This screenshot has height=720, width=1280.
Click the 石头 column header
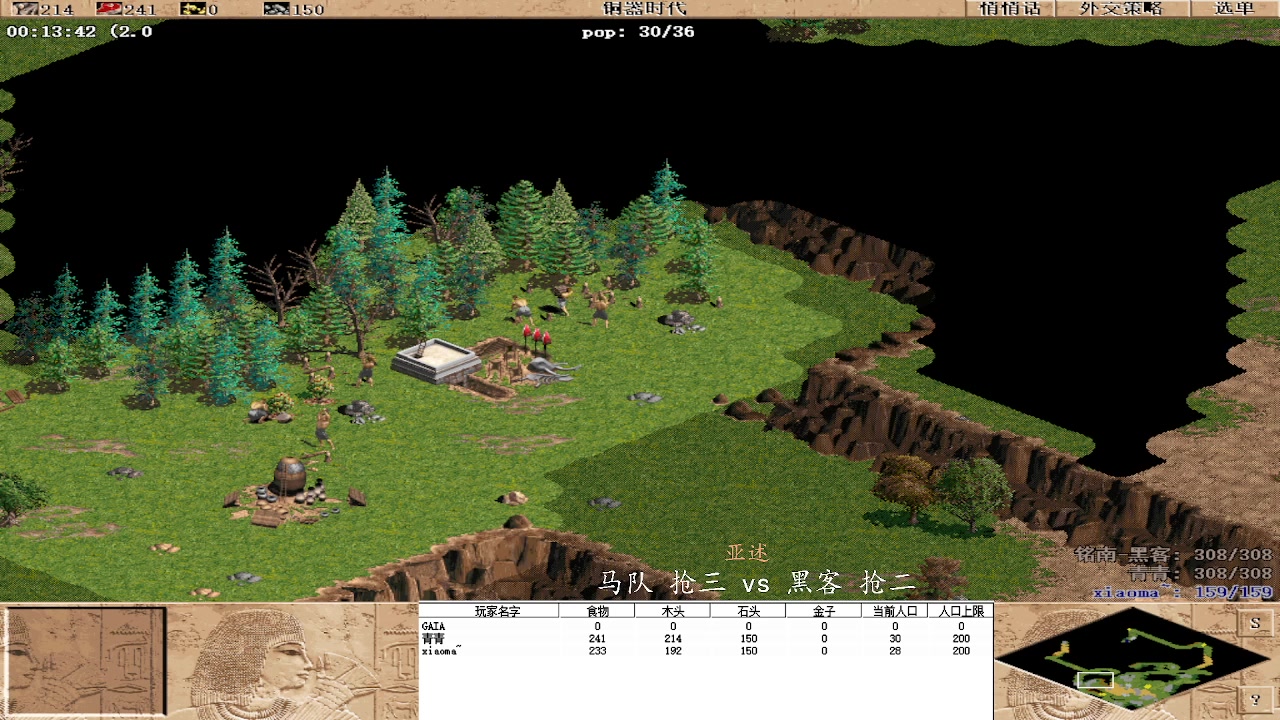pyautogui.click(x=748, y=611)
